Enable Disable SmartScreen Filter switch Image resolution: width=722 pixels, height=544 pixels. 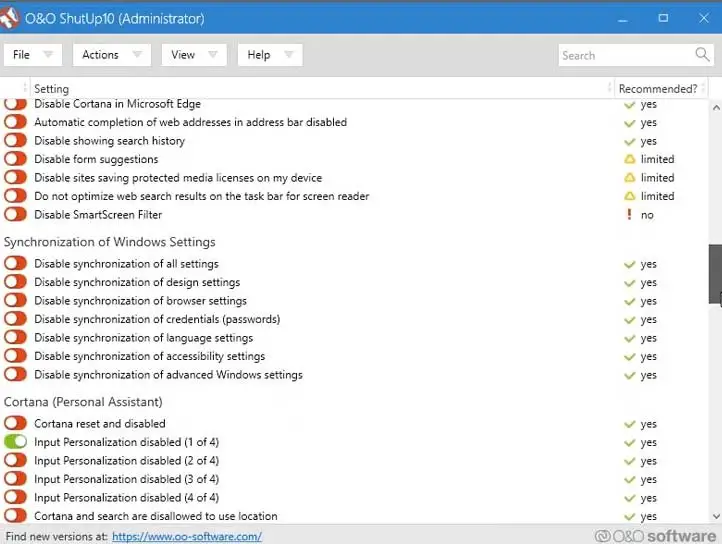tap(15, 215)
